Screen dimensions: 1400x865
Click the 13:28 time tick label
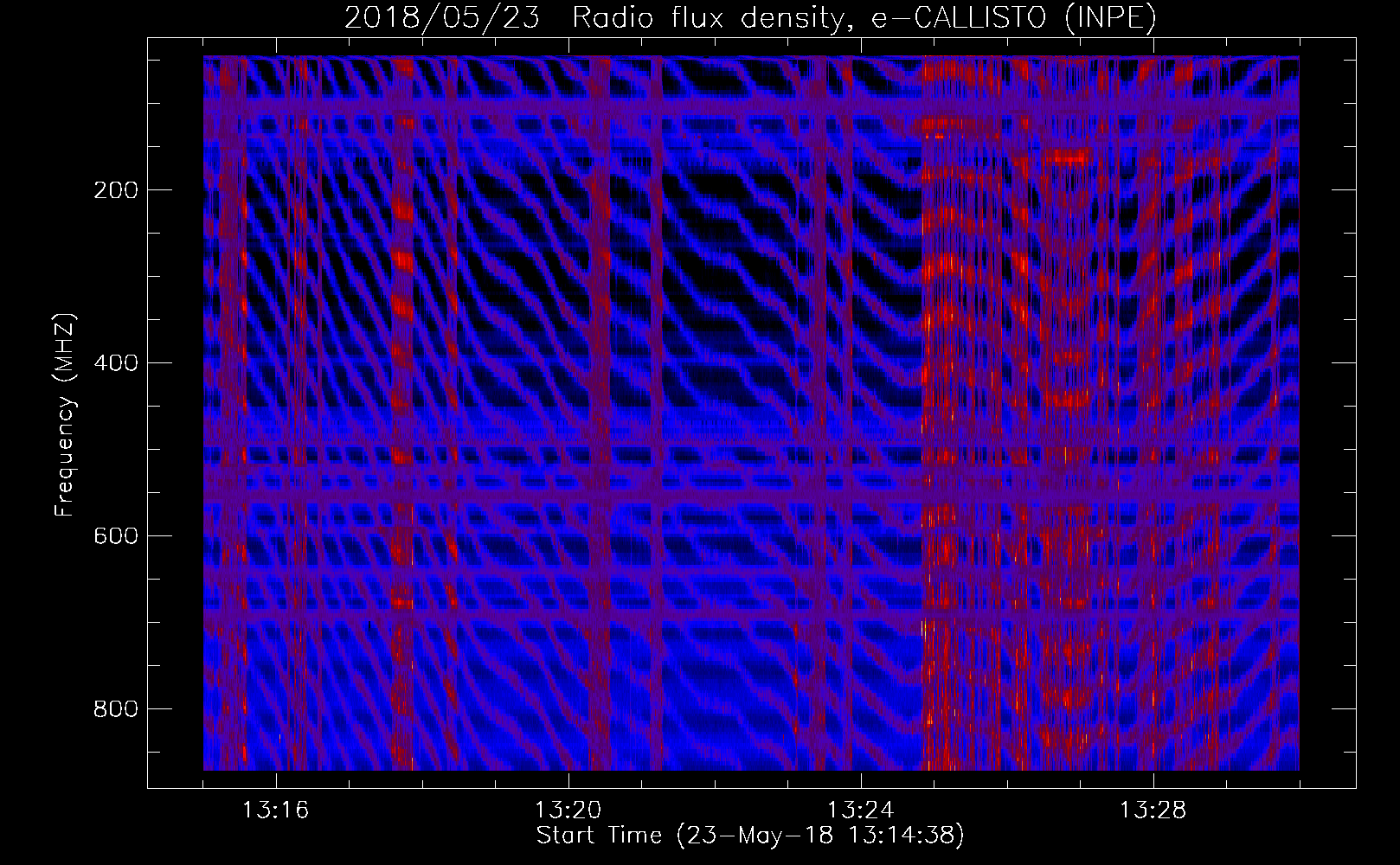coord(1153,811)
